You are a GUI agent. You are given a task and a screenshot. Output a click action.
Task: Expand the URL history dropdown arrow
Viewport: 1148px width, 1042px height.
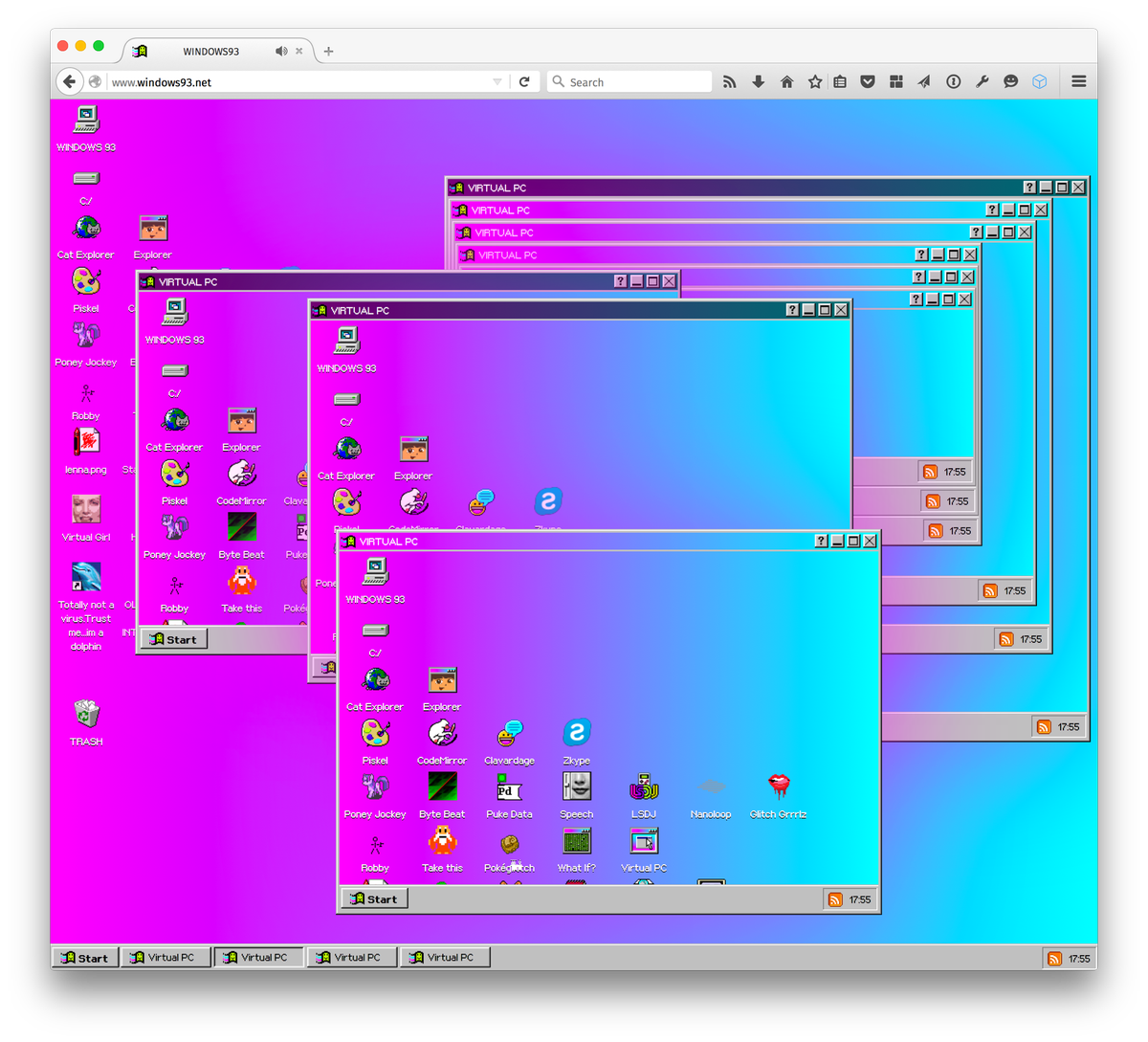click(x=497, y=82)
